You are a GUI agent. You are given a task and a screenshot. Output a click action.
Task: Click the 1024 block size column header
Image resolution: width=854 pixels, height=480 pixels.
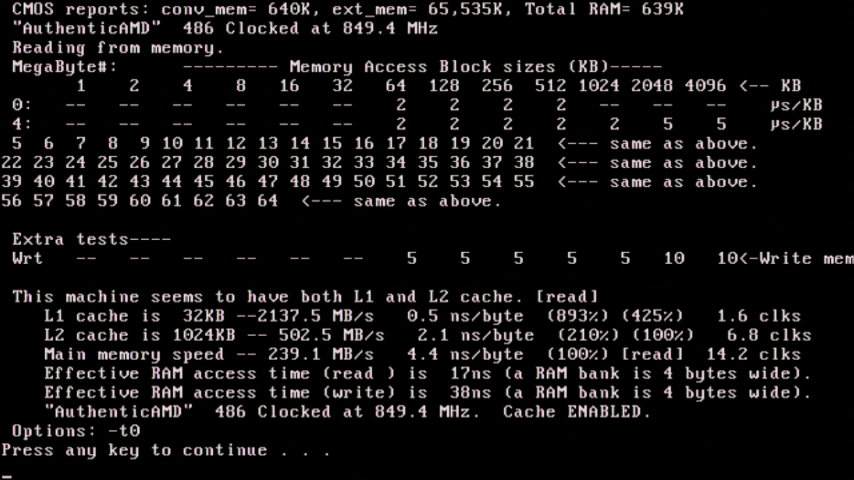coord(599,86)
